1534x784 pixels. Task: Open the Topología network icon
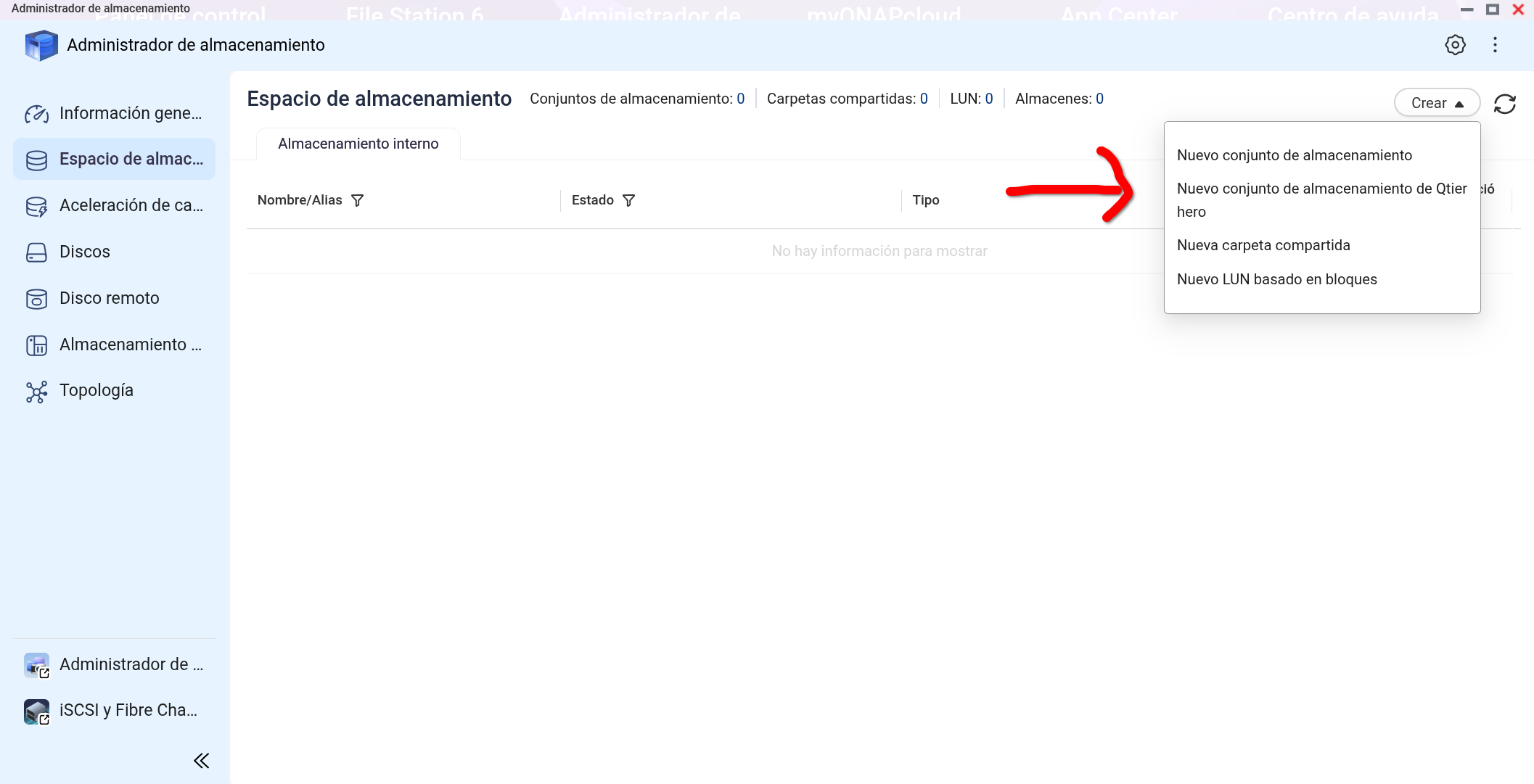(x=36, y=392)
